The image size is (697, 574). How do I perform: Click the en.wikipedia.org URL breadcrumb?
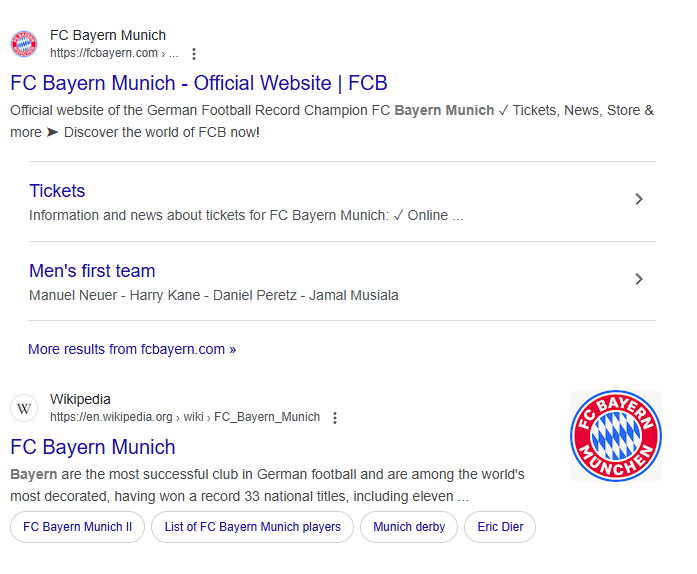click(x=185, y=417)
